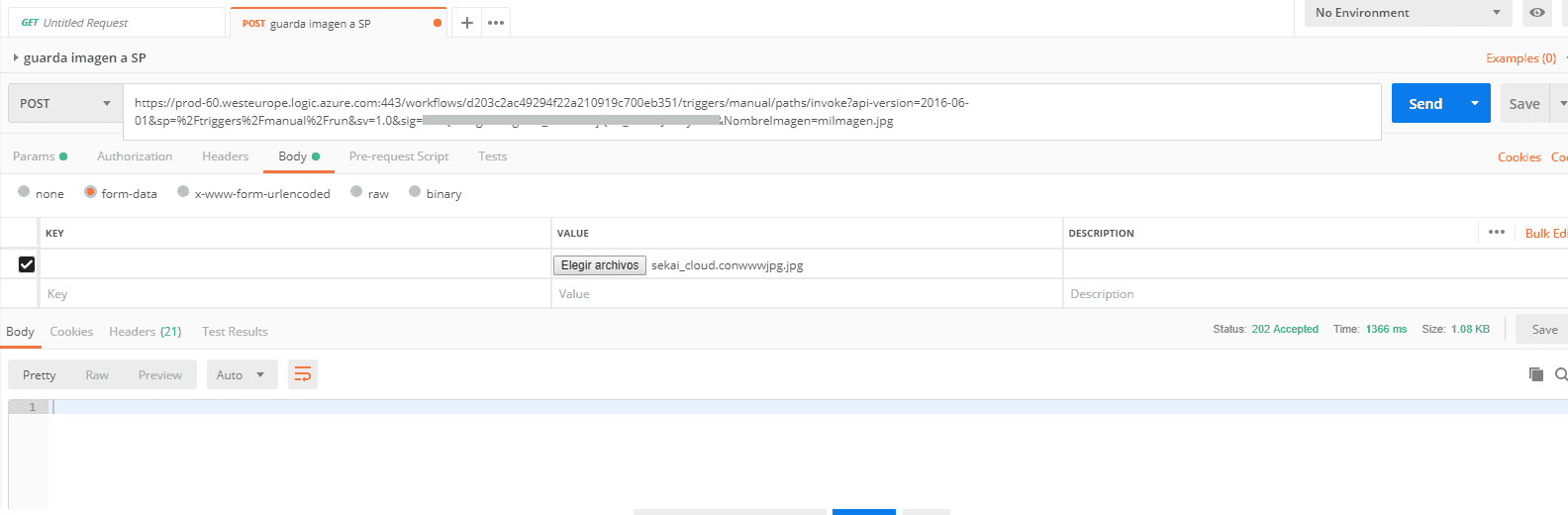
Task: Click the environment quick look eye icon
Action: coord(1536,13)
